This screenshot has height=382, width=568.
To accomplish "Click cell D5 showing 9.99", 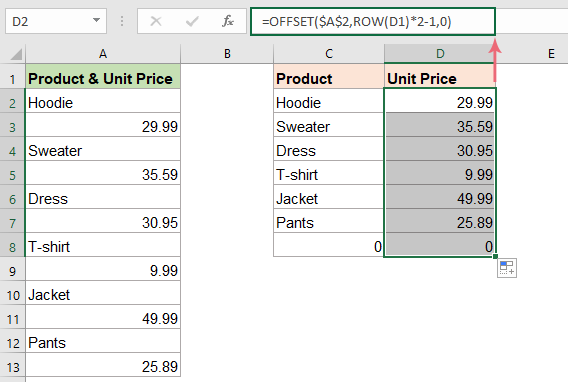I will [x=440, y=173].
